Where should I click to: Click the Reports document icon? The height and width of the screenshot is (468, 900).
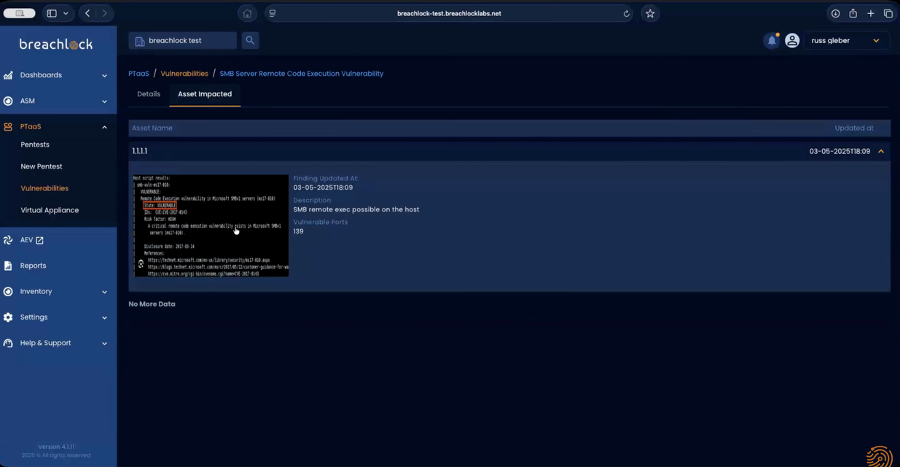(8, 266)
